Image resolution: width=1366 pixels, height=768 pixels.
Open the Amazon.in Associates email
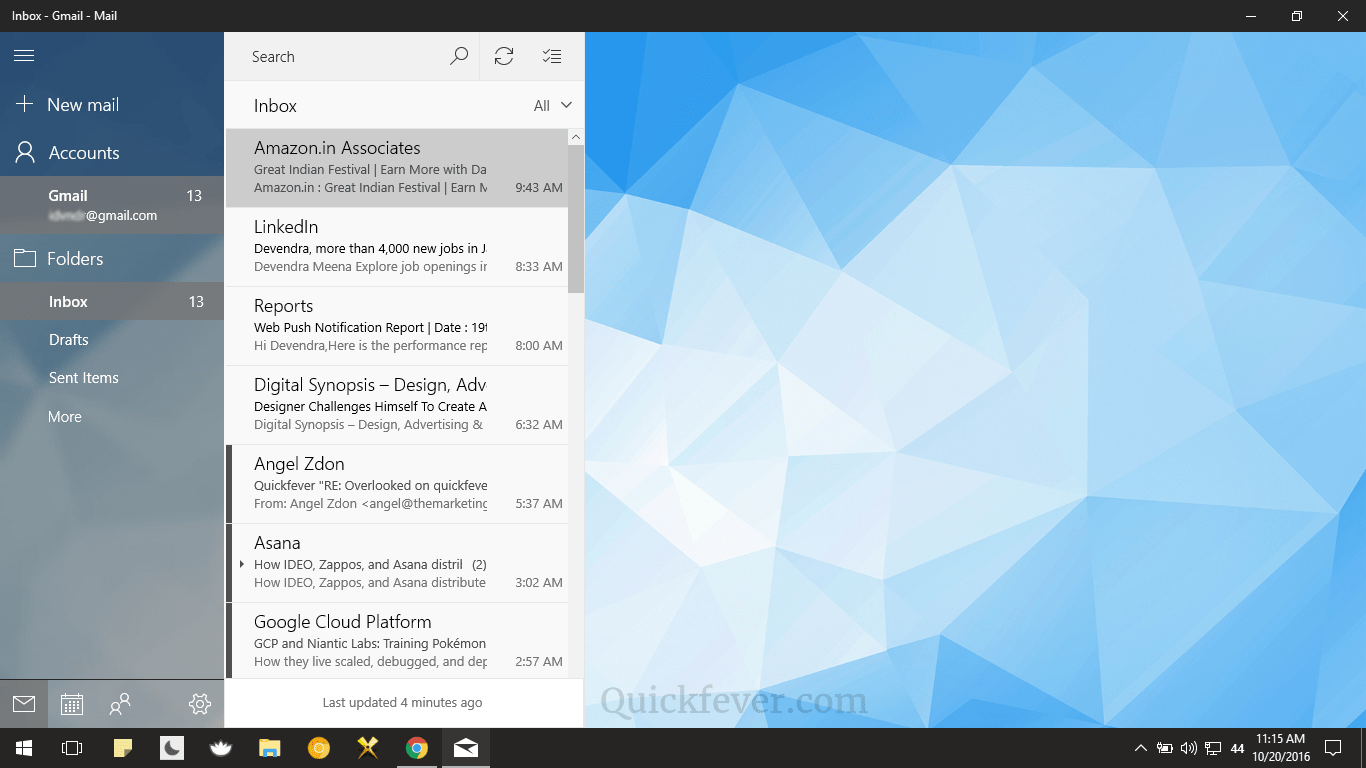click(x=397, y=168)
